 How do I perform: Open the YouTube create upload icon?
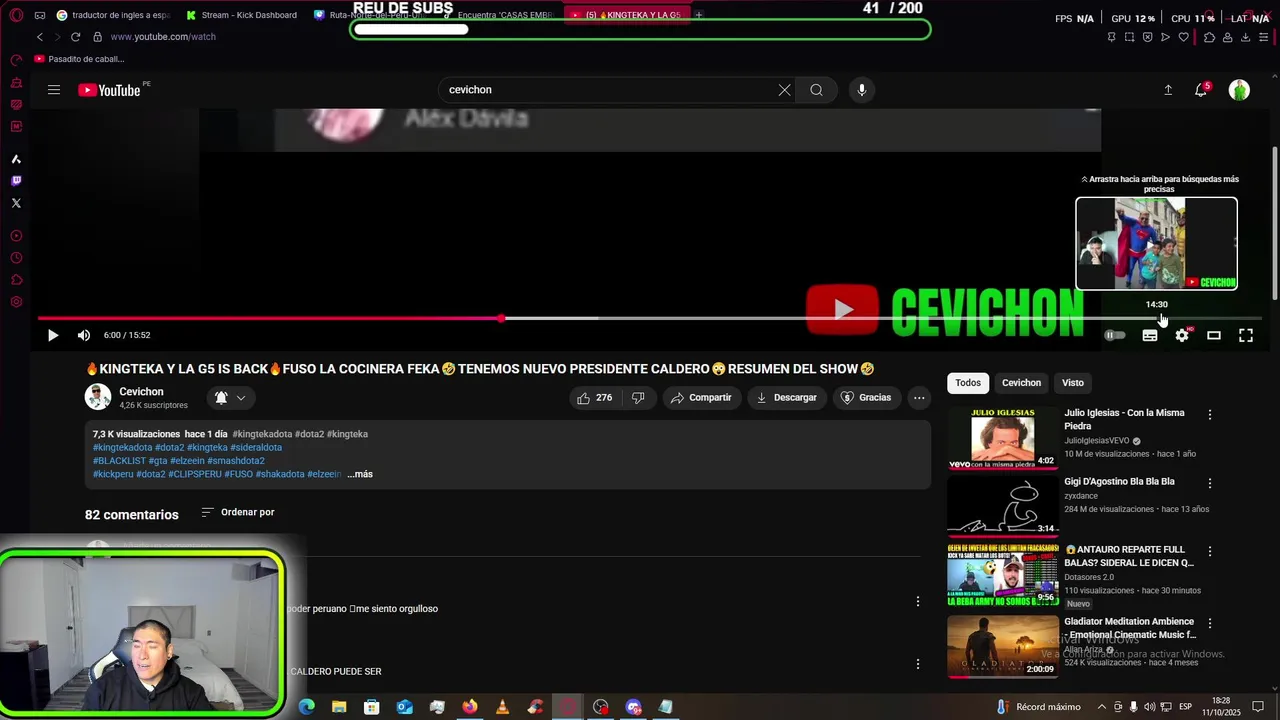tap(1168, 90)
